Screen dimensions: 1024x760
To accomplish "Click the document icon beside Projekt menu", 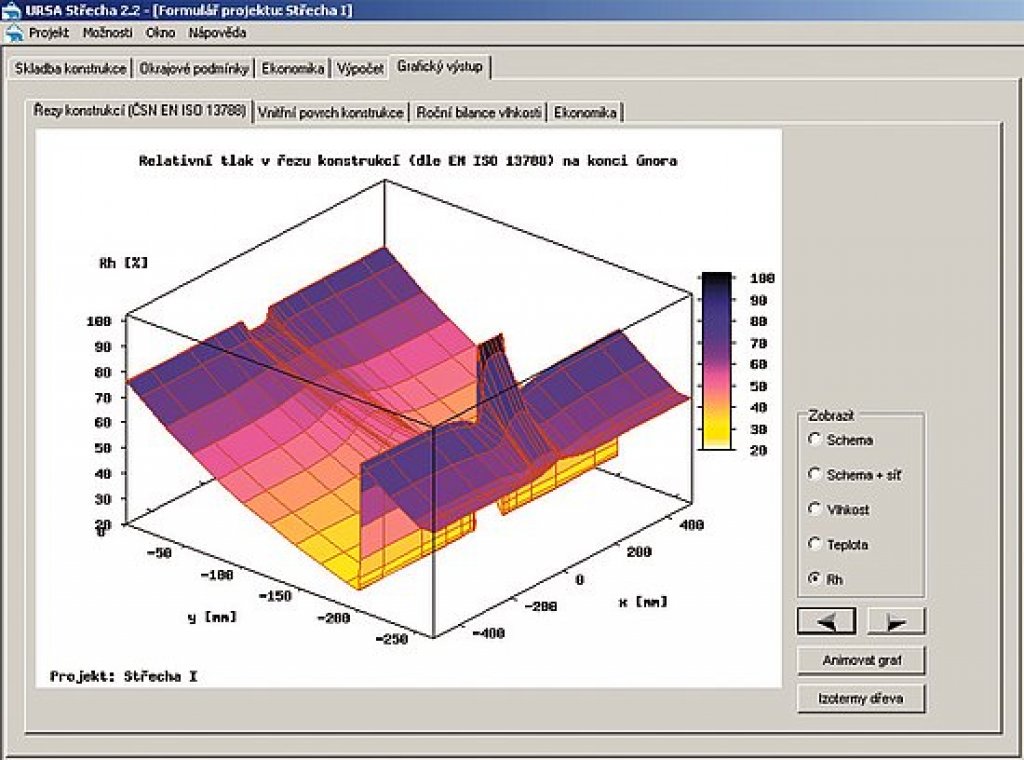I will tap(14, 32).
